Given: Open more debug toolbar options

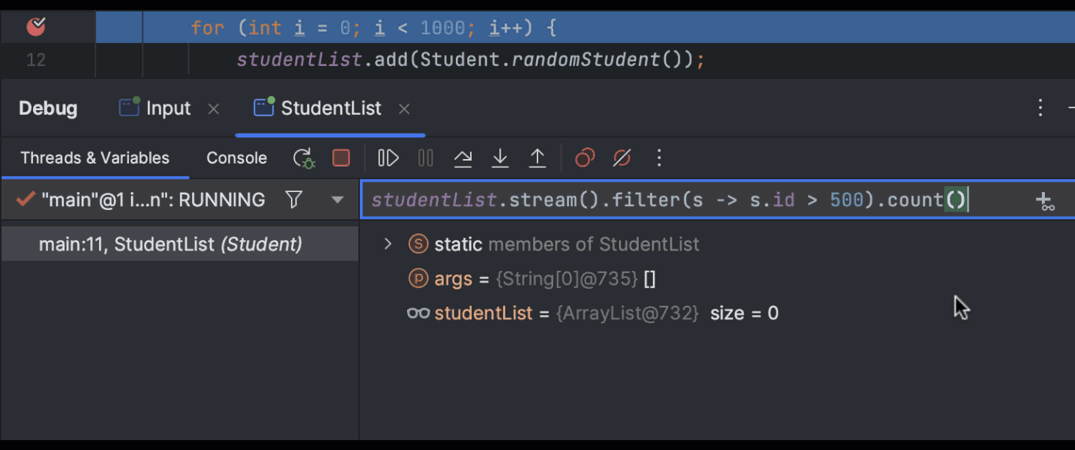Looking at the screenshot, I should click(659, 158).
